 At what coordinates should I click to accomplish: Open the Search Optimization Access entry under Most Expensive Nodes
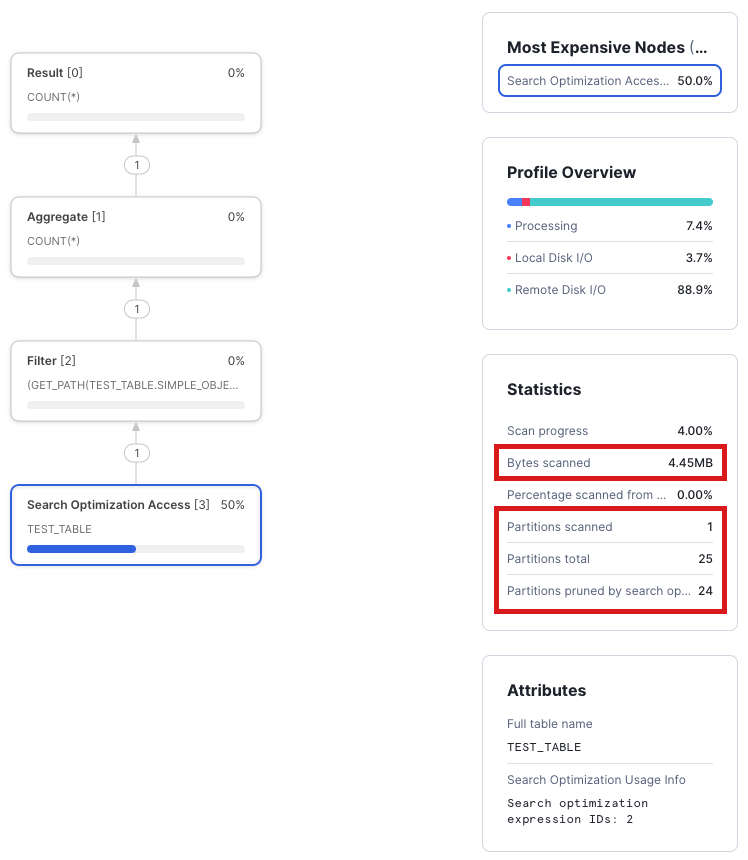(610, 81)
